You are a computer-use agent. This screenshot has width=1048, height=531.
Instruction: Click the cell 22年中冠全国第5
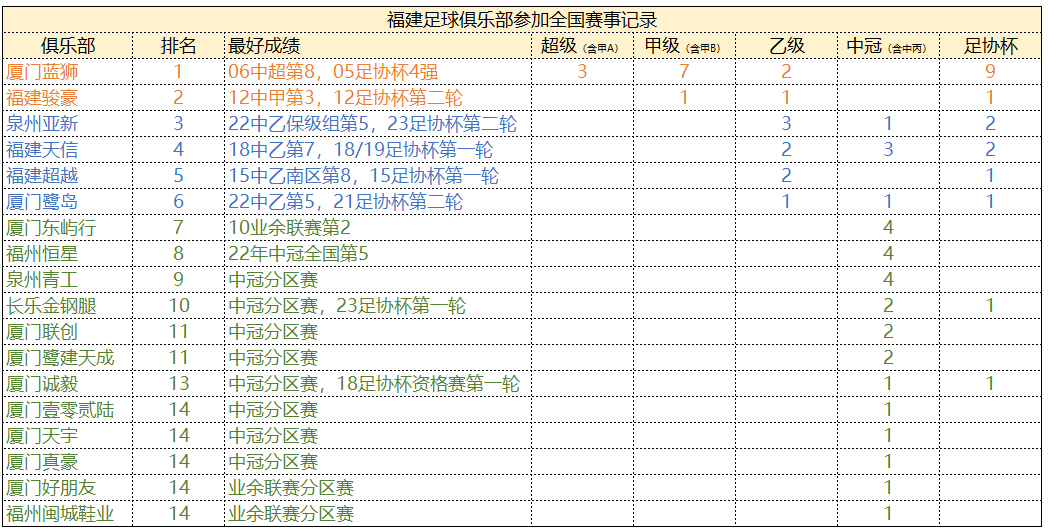point(378,253)
